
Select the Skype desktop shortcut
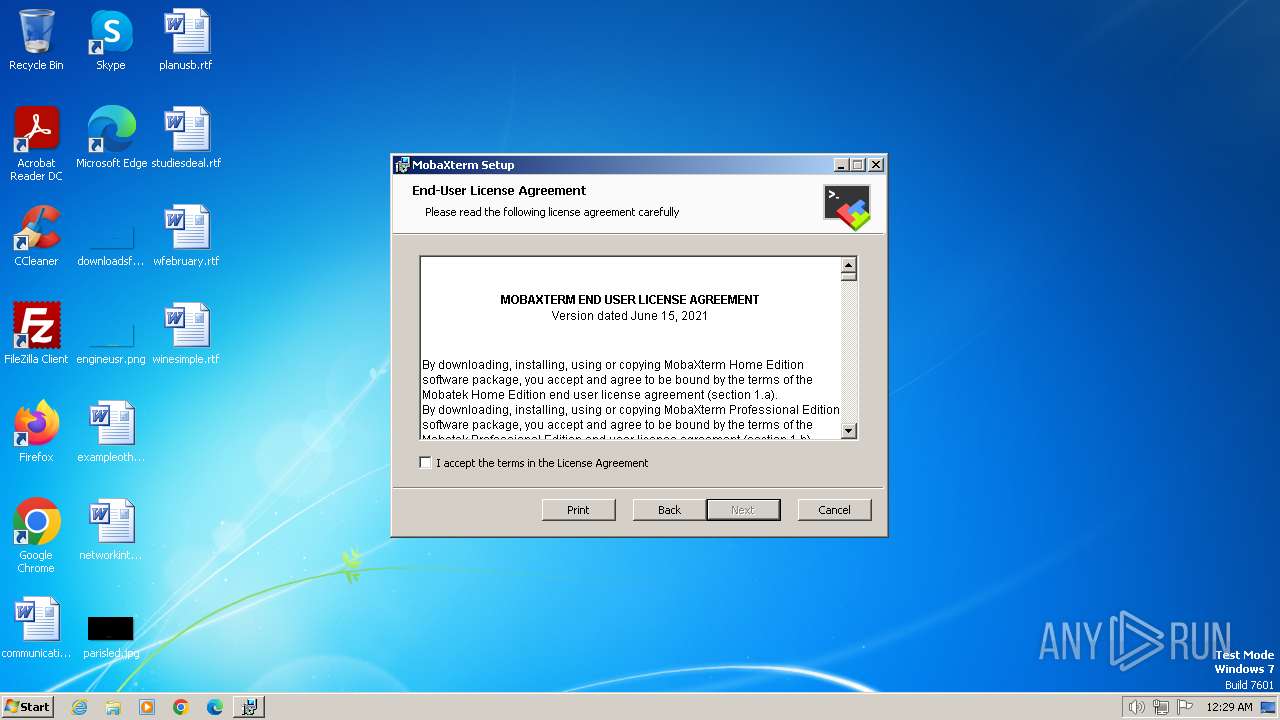111,41
